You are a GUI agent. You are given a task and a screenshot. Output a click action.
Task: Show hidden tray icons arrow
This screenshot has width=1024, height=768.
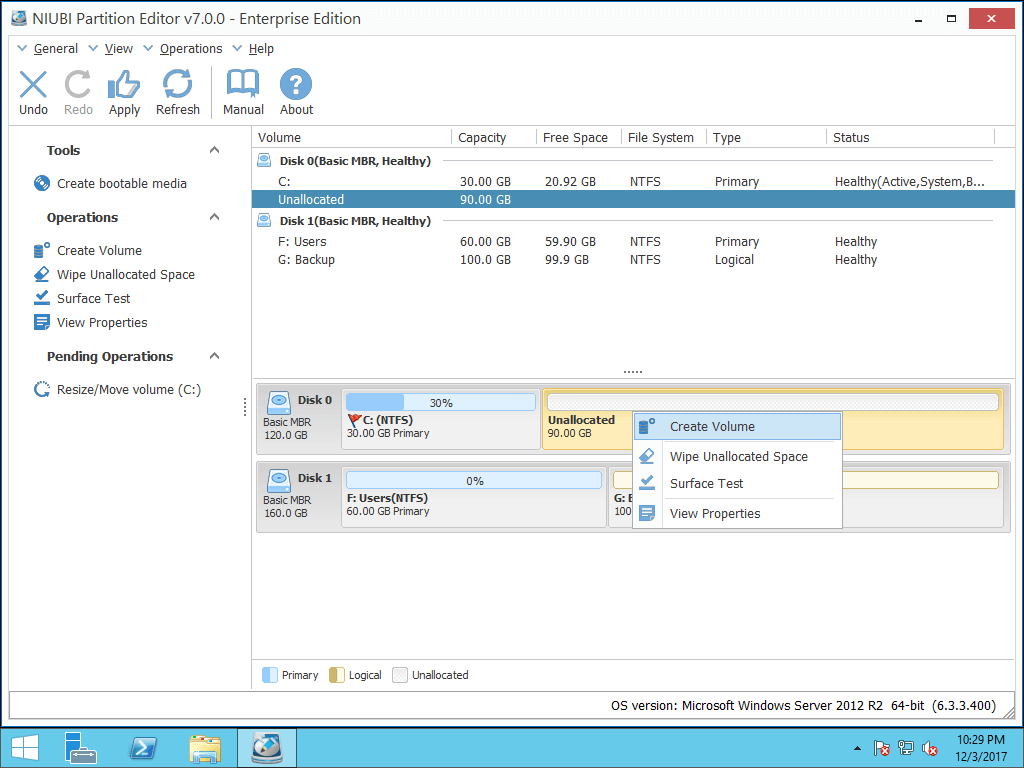point(857,748)
